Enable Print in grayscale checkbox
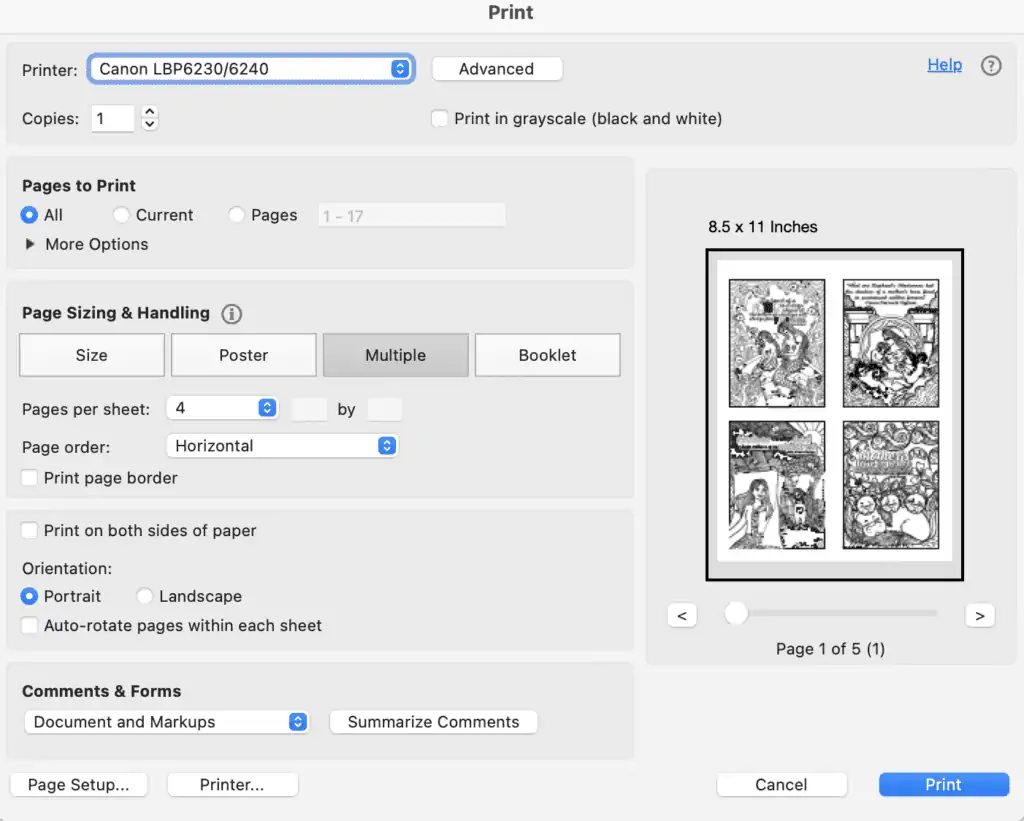The width and height of the screenshot is (1024, 821). point(439,118)
